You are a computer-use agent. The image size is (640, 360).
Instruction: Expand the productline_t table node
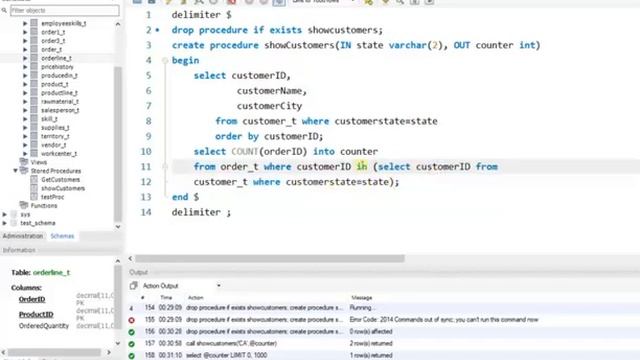(x=25, y=93)
